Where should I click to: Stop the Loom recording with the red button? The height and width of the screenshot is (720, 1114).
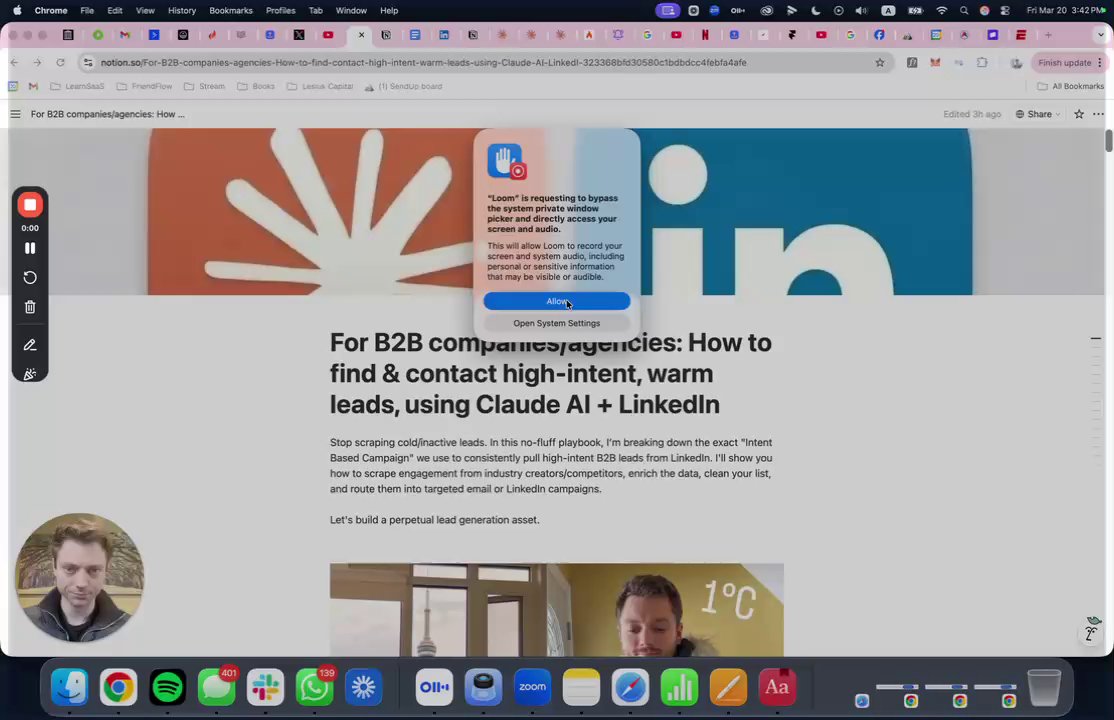[x=30, y=205]
